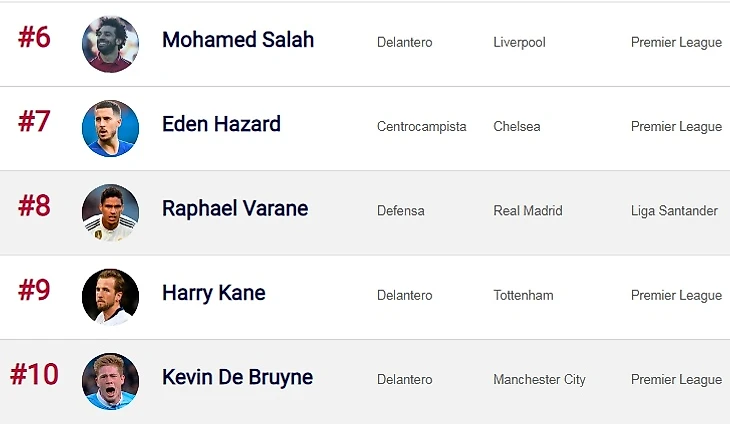Click the #6 ranking number
This screenshot has height=424, width=730.
[34, 37]
